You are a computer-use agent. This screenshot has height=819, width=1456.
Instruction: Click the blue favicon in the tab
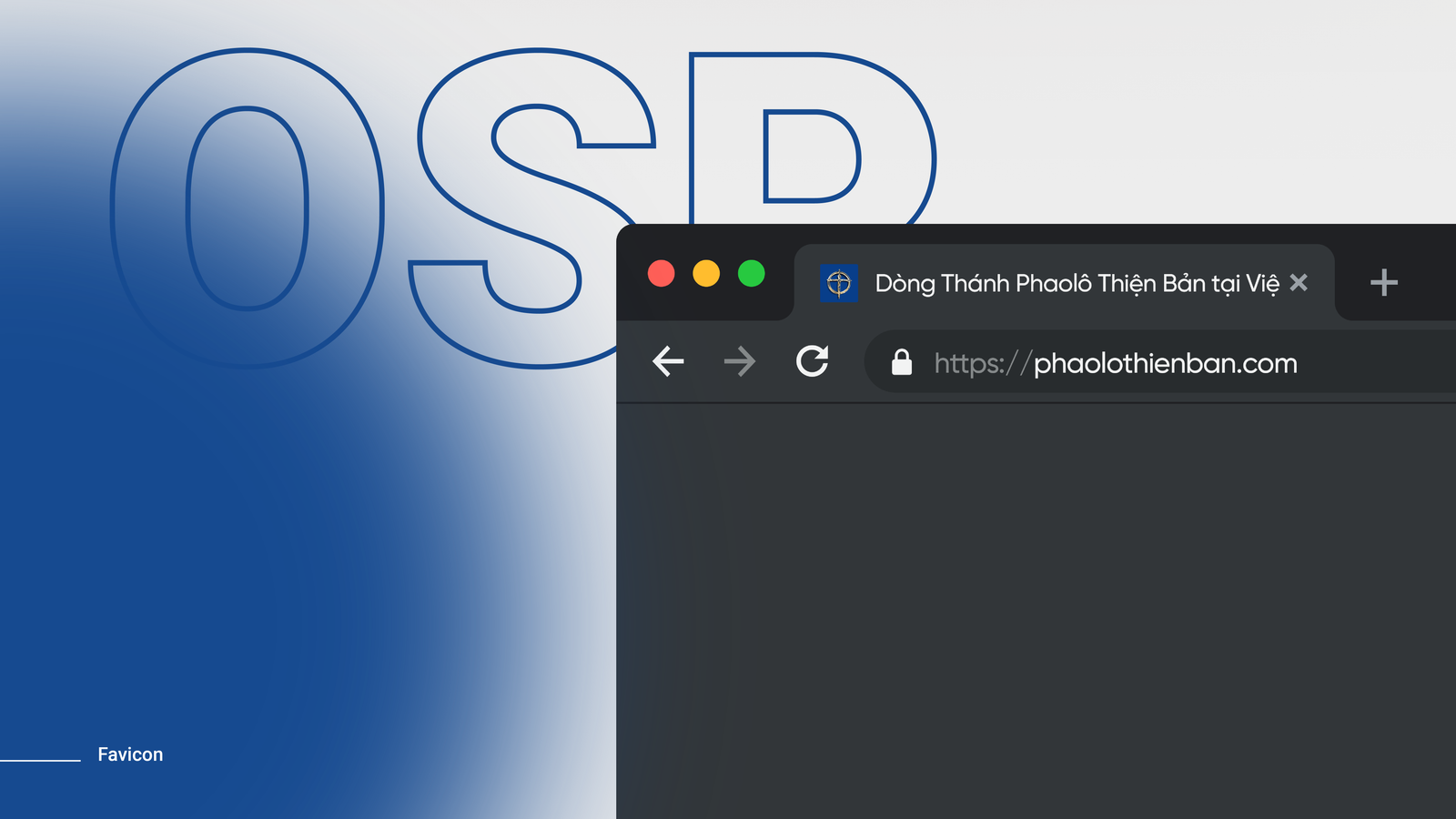(839, 283)
